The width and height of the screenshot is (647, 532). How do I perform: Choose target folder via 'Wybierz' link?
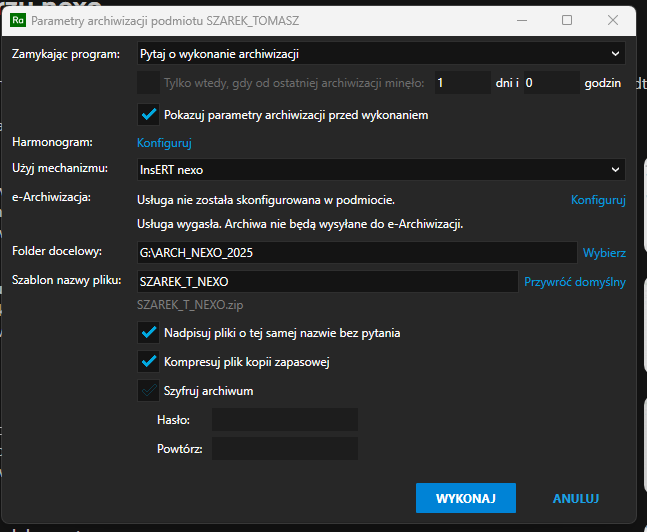point(604,253)
